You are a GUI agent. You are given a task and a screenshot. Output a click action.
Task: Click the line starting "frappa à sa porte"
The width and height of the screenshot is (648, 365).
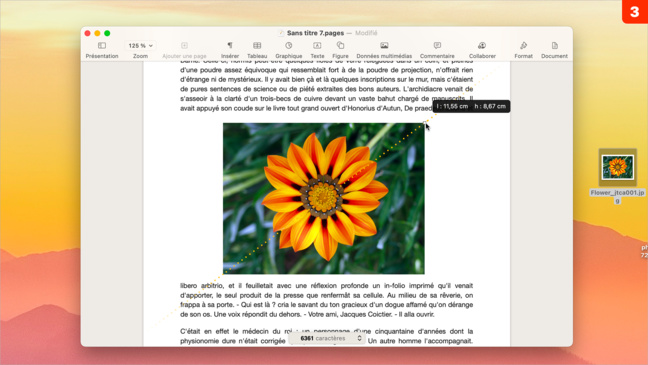pos(326,305)
